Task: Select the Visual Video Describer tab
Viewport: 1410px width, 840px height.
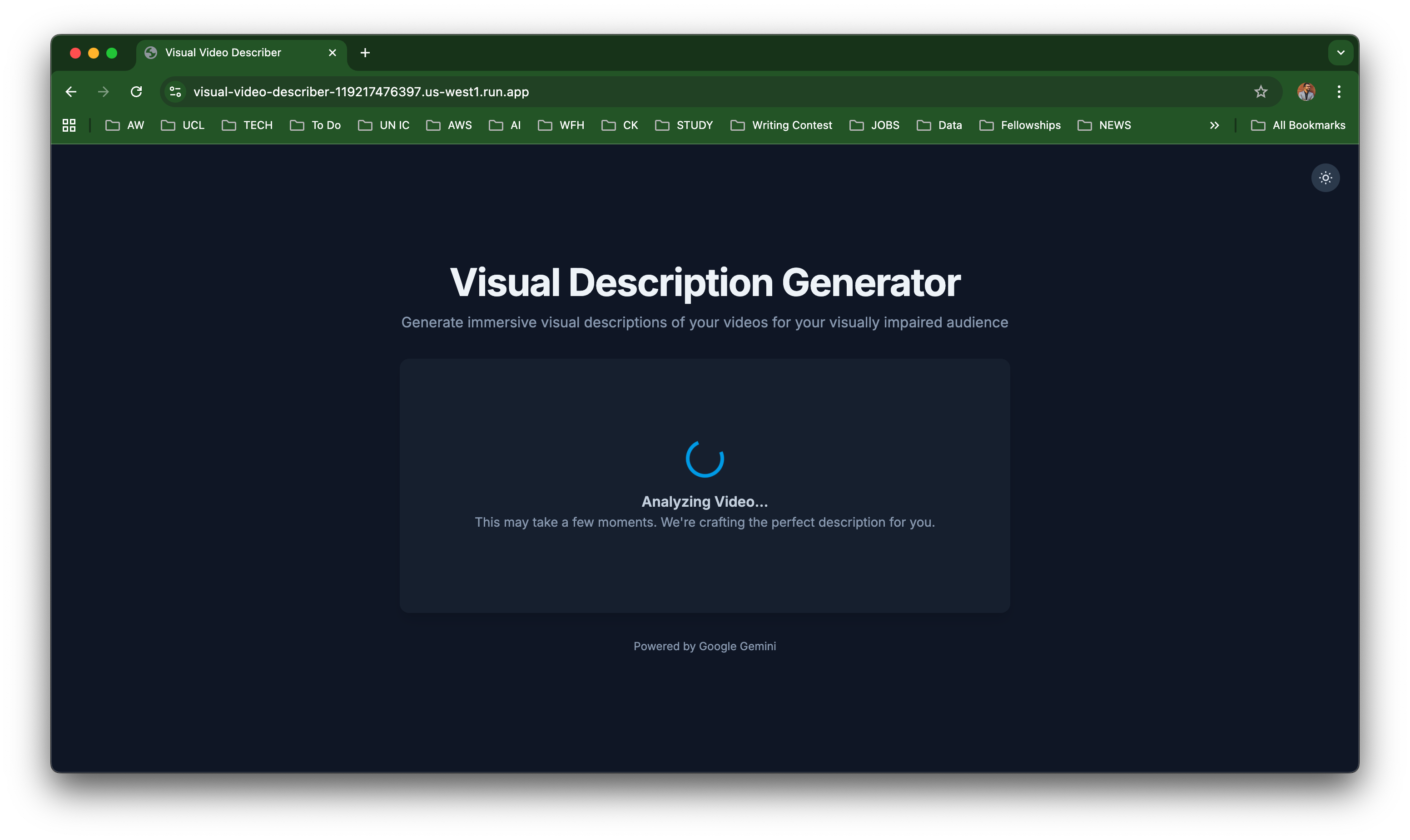Action: pos(223,53)
